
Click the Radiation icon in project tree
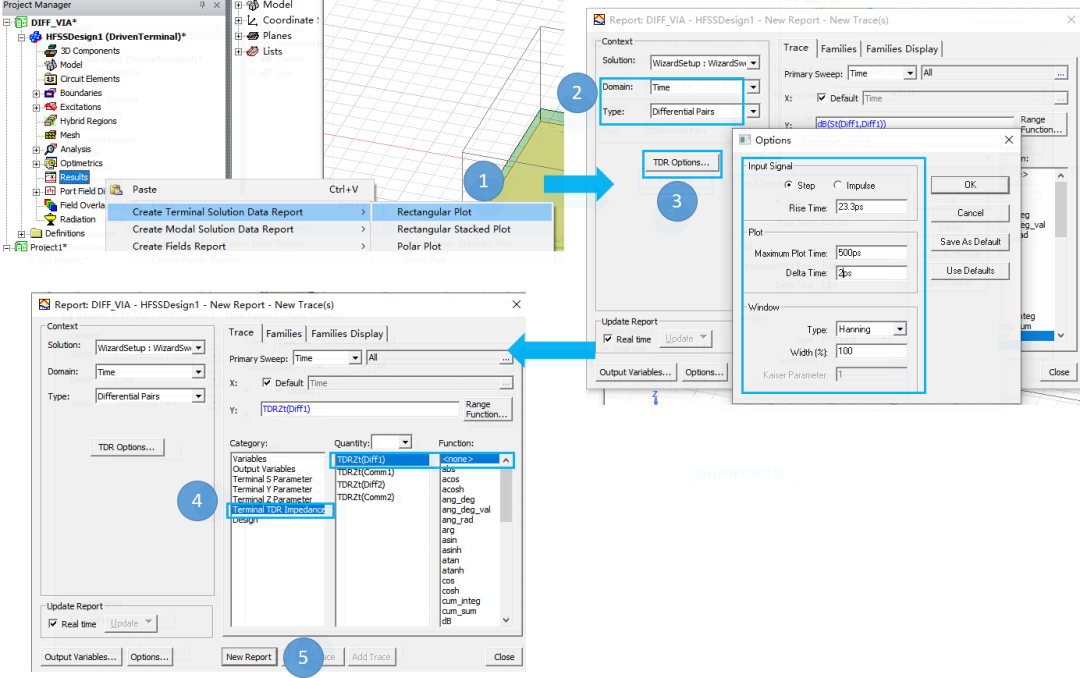click(50, 219)
